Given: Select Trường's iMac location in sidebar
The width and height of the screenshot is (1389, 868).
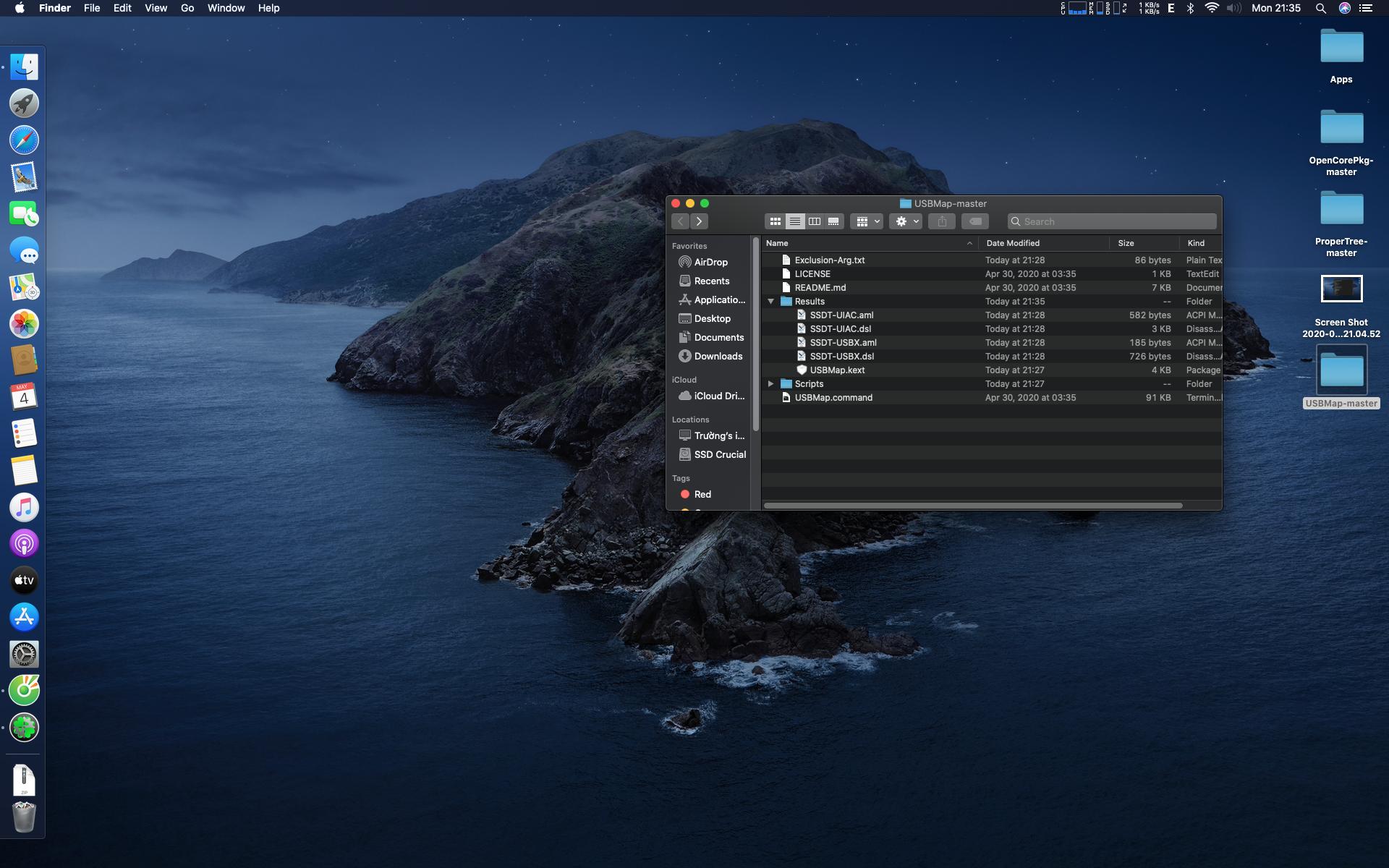Looking at the screenshot, I should [x=711, y=435].
